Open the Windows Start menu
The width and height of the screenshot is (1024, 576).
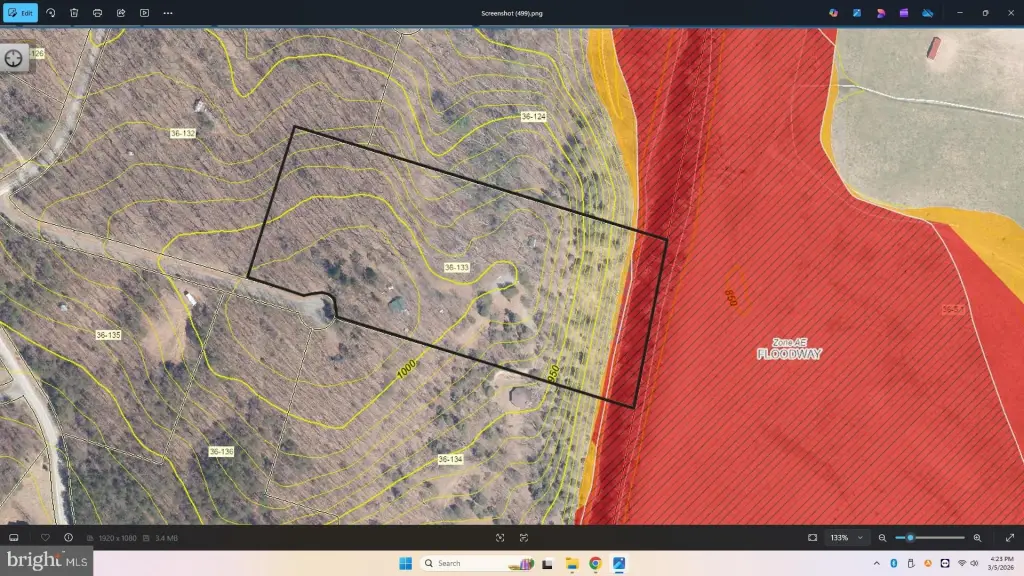pos(406,563)
